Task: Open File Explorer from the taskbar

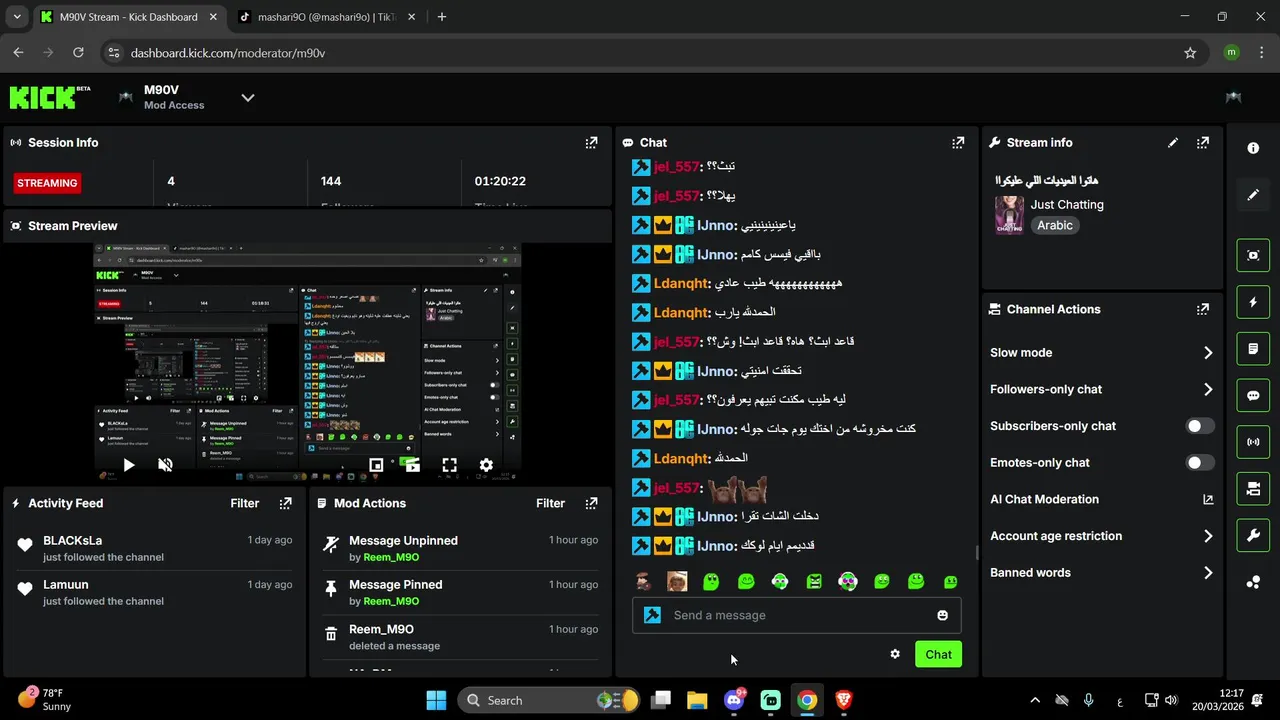Action: (697, 700)
